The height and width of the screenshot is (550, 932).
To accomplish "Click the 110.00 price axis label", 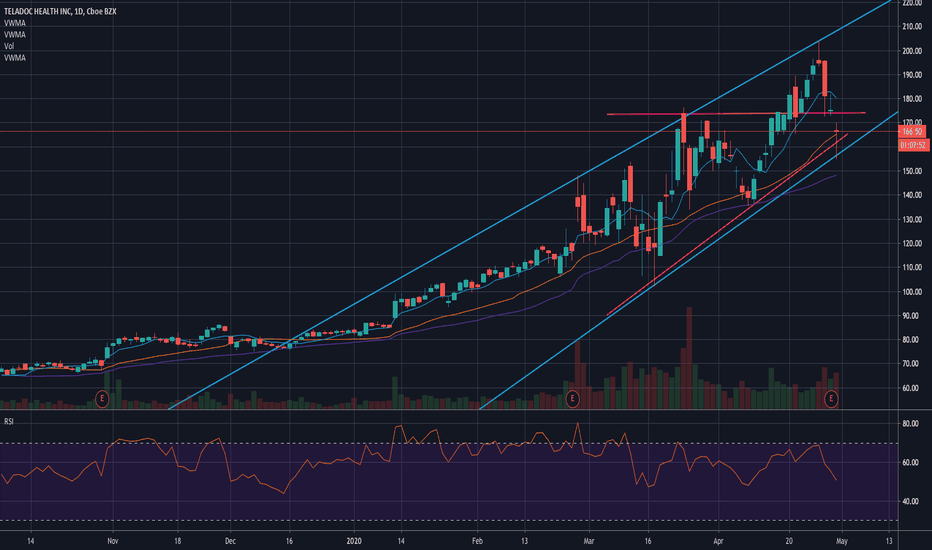I will 912,268.
